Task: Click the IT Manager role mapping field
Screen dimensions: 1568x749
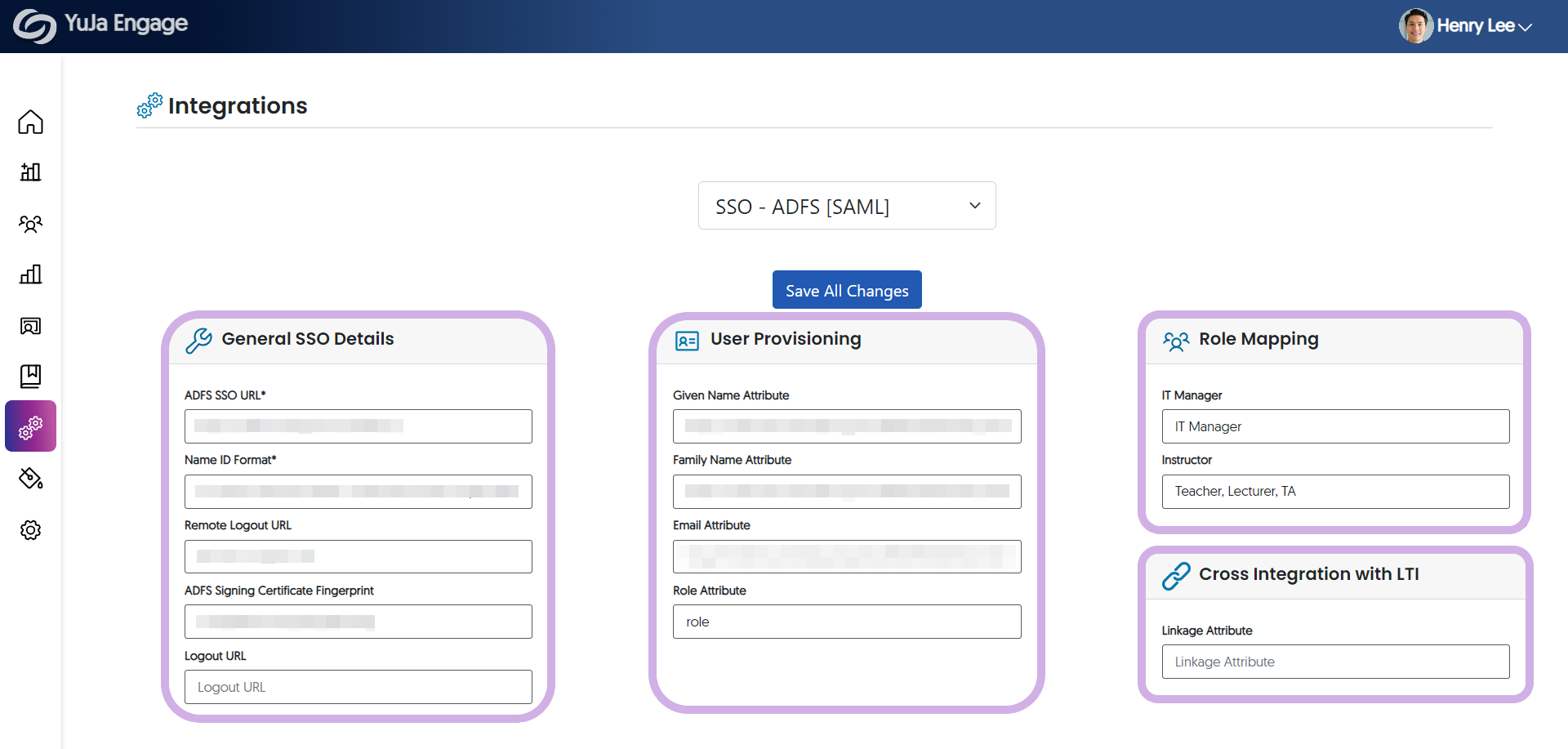Action: tap(1335, 426)
